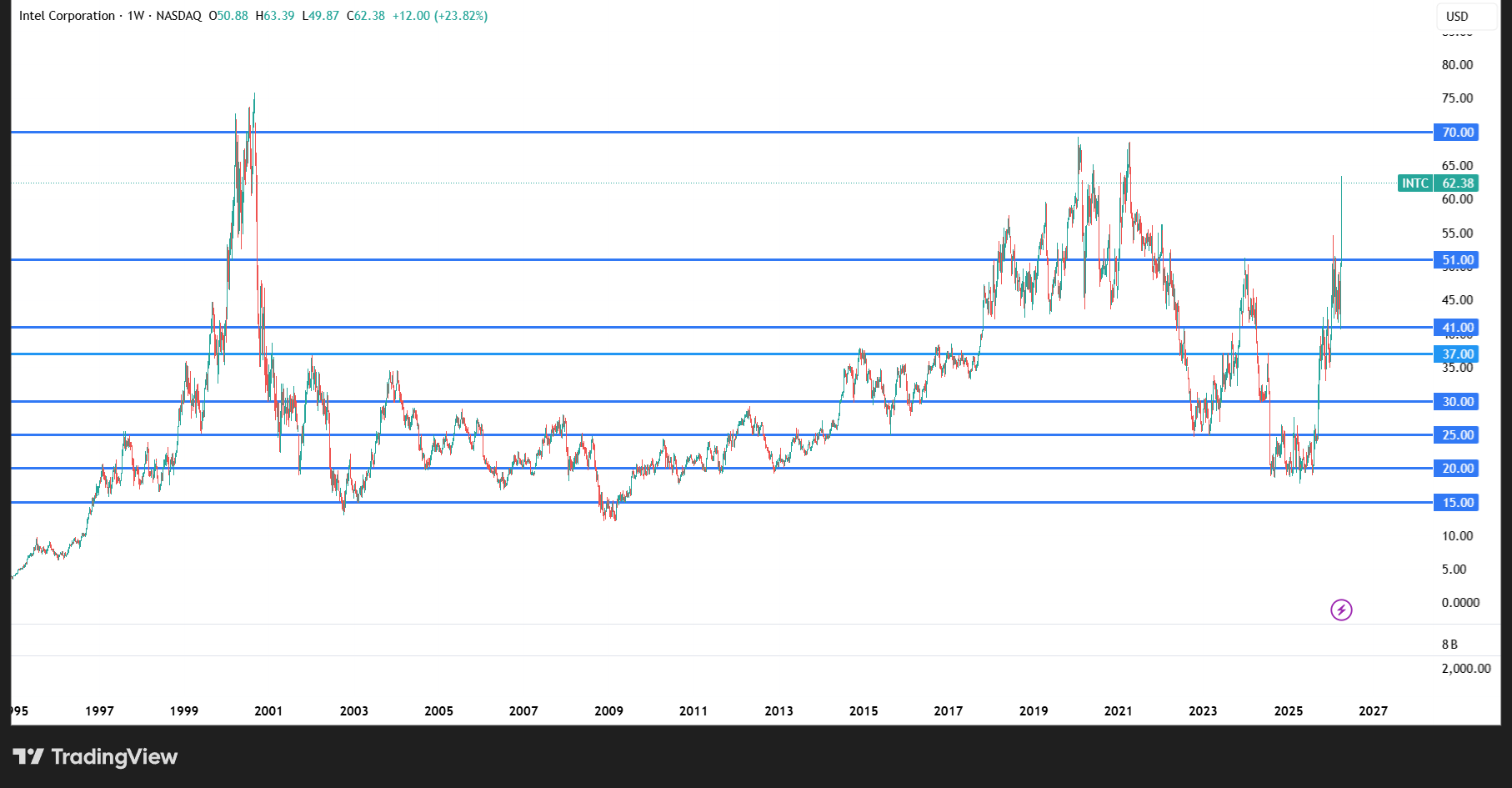Click the 2021 label on time axis

1119,710
